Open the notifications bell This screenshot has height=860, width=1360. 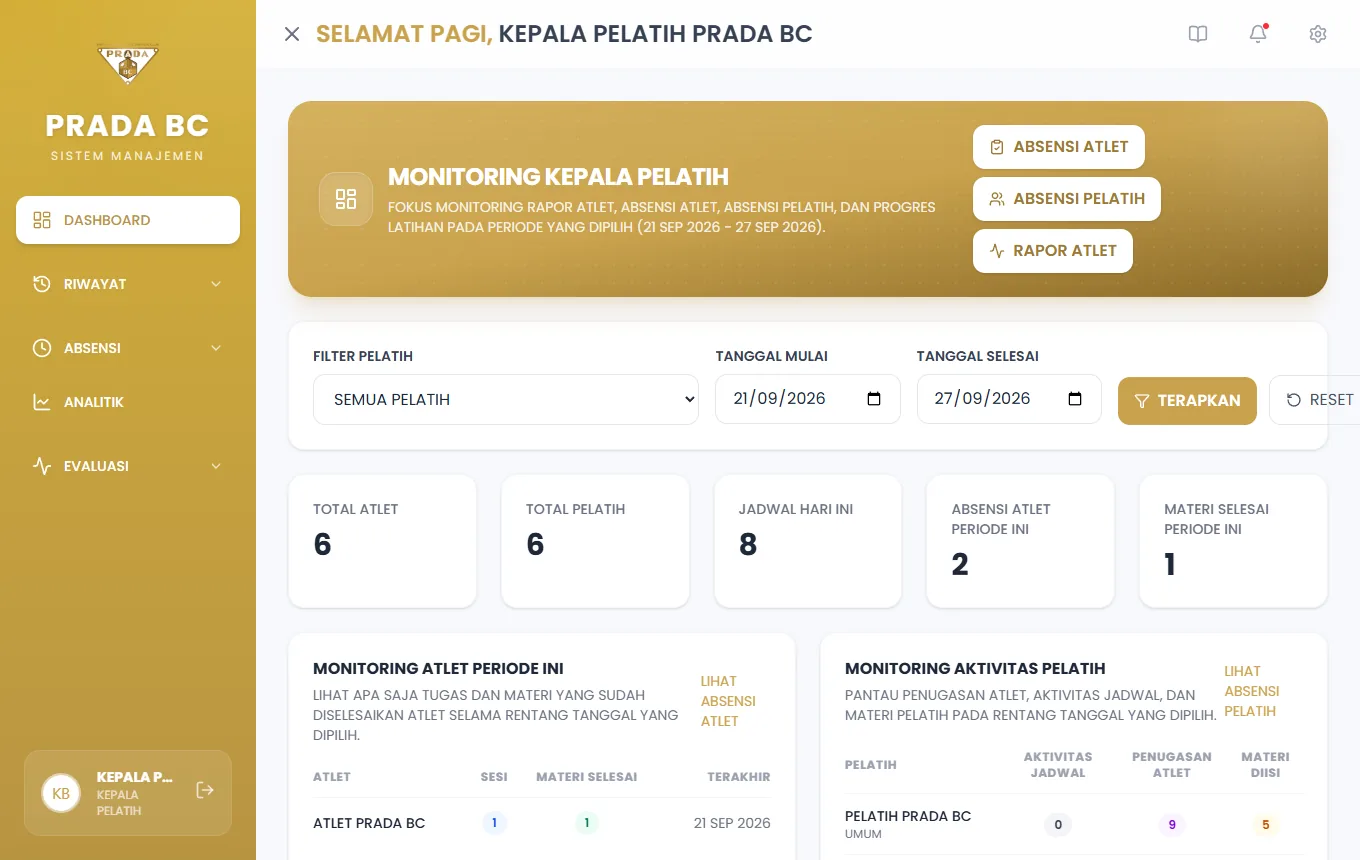click(x=1258, y=34)
